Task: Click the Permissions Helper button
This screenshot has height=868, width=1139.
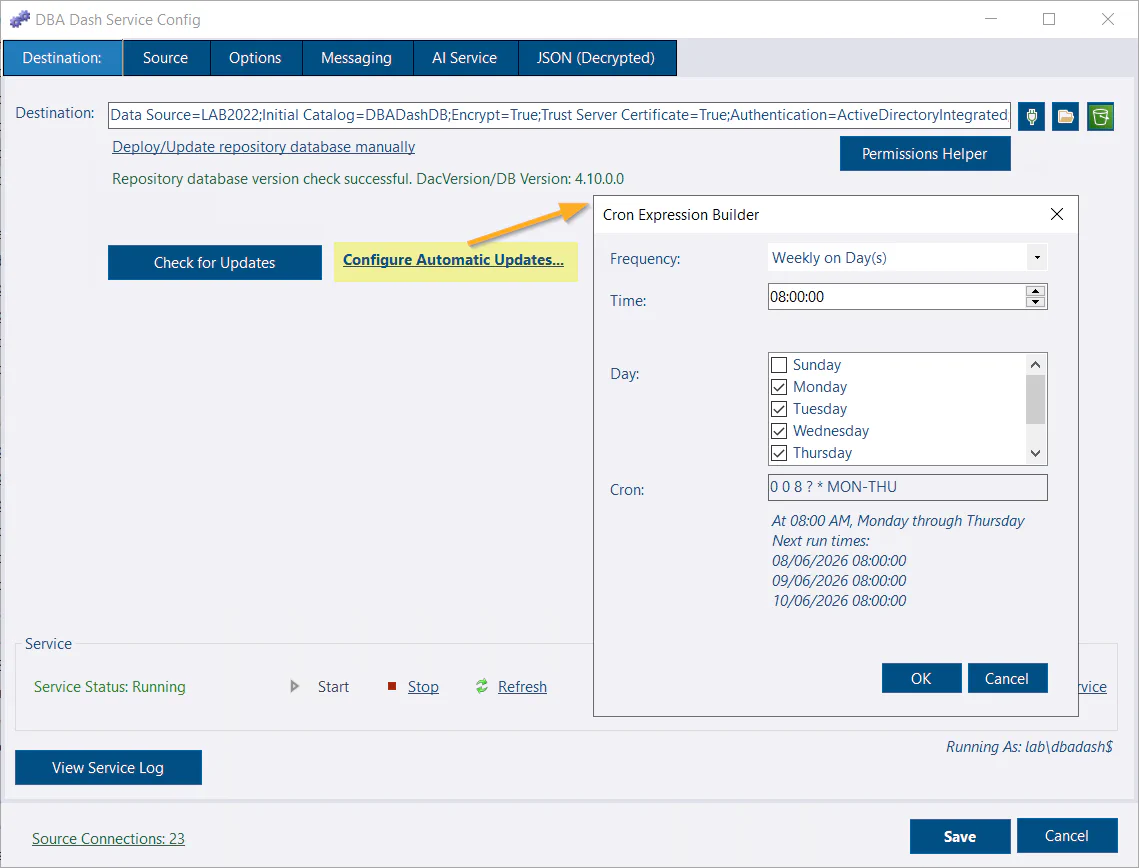Action: 925,154
